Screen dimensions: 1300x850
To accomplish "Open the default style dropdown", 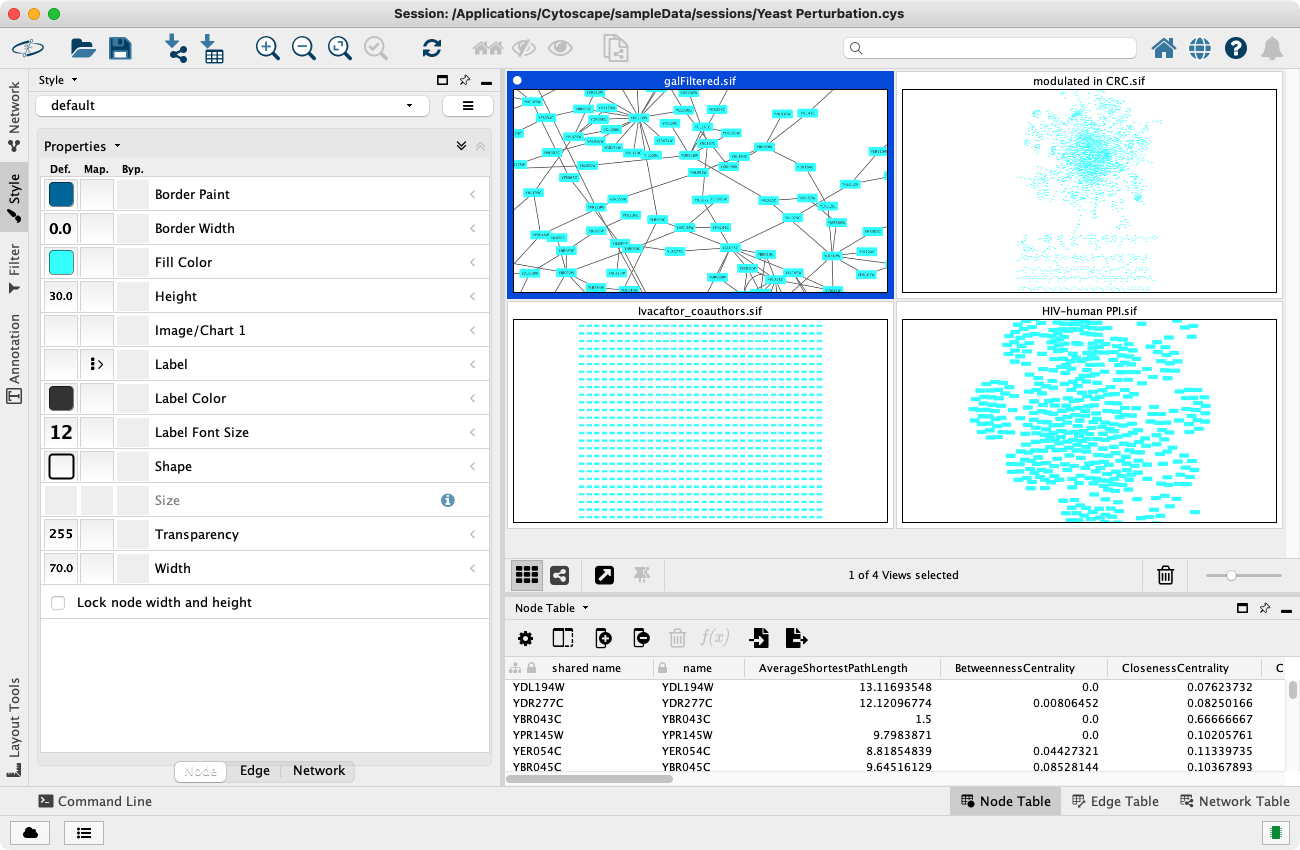I will click(232, 106).
